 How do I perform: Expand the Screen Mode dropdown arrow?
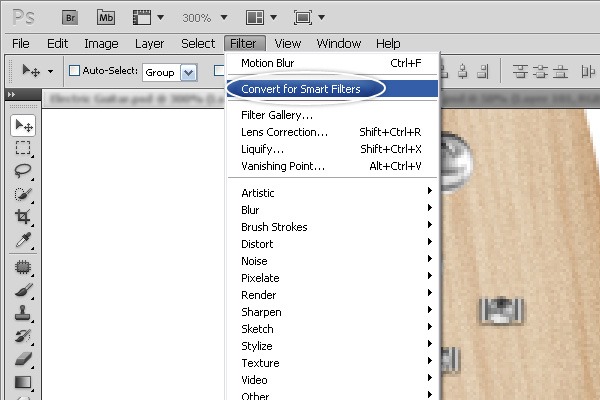322,17
